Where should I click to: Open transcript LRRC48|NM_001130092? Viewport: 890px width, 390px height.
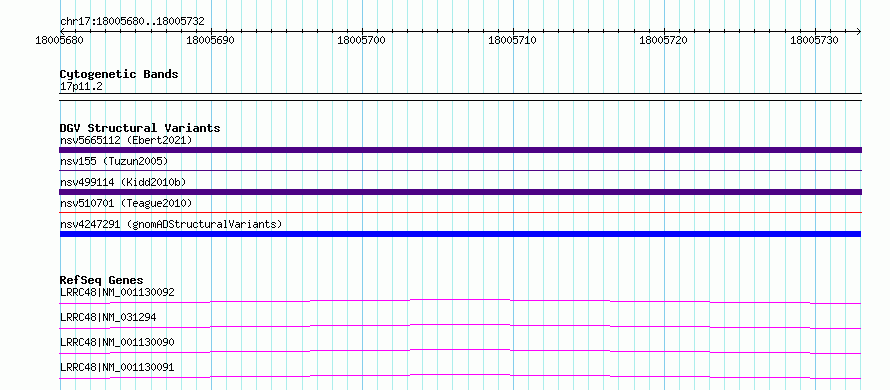point(117,292)
